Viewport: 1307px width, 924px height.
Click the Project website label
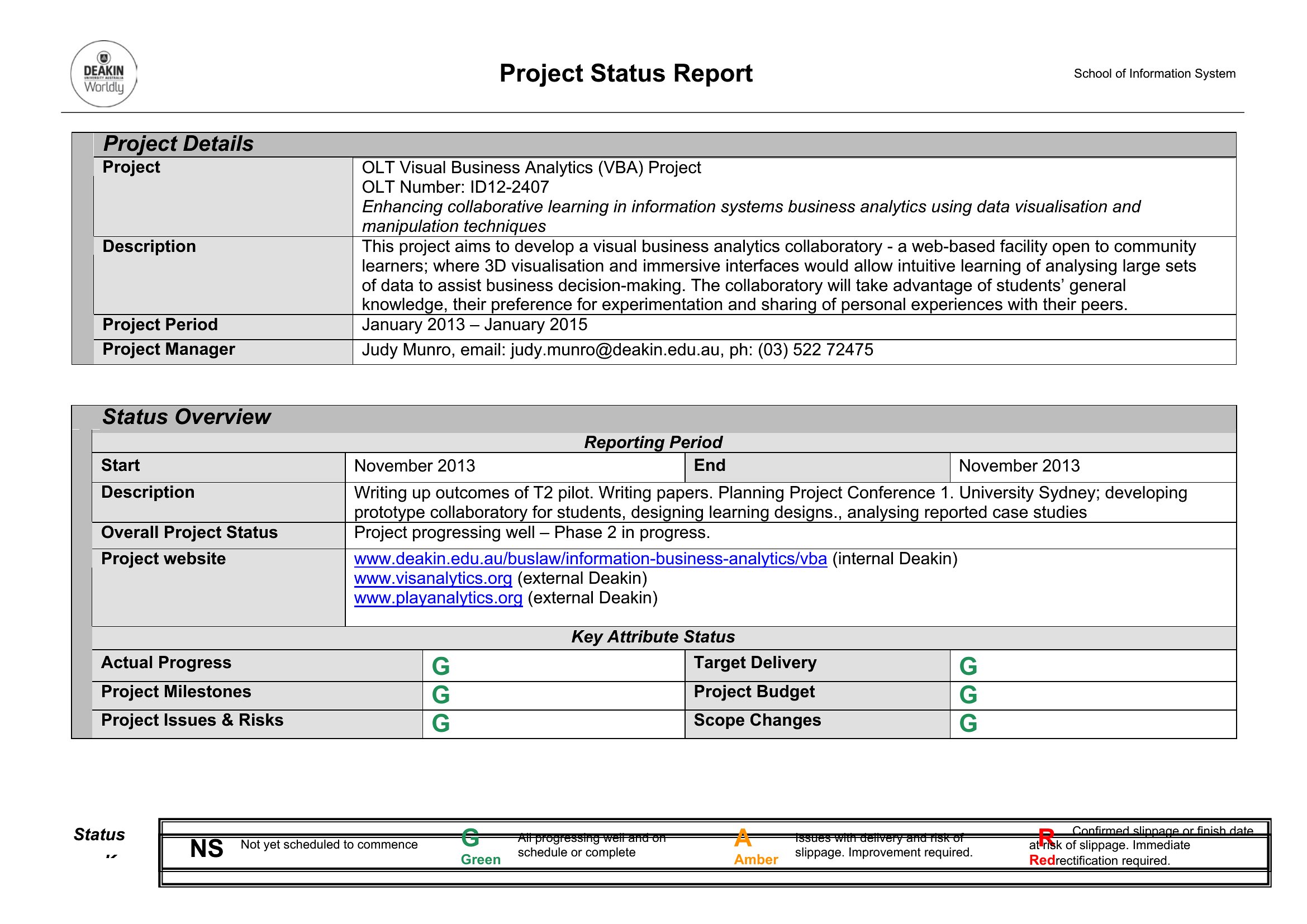tap(163, 558)
